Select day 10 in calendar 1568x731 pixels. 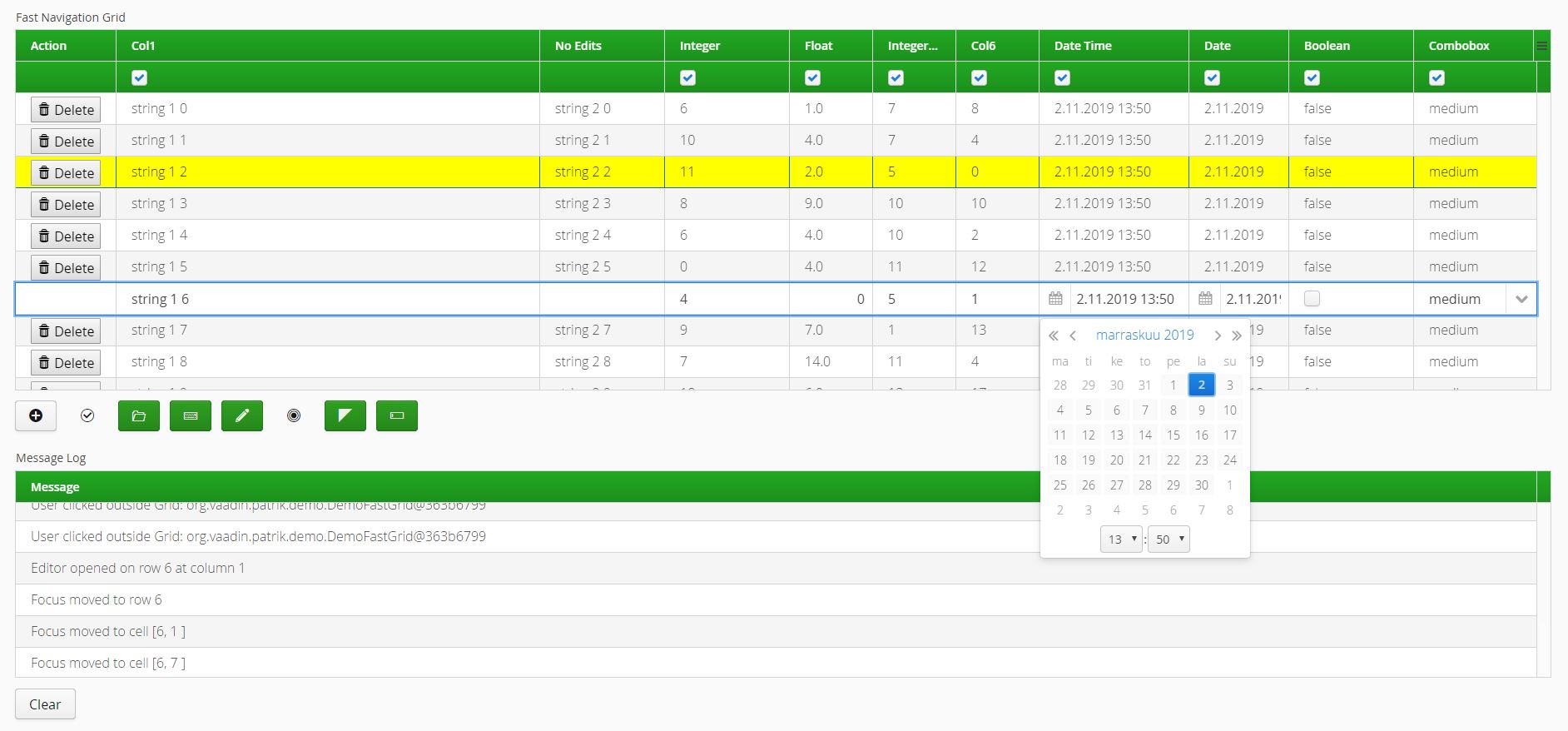(x=1229, y=410)
